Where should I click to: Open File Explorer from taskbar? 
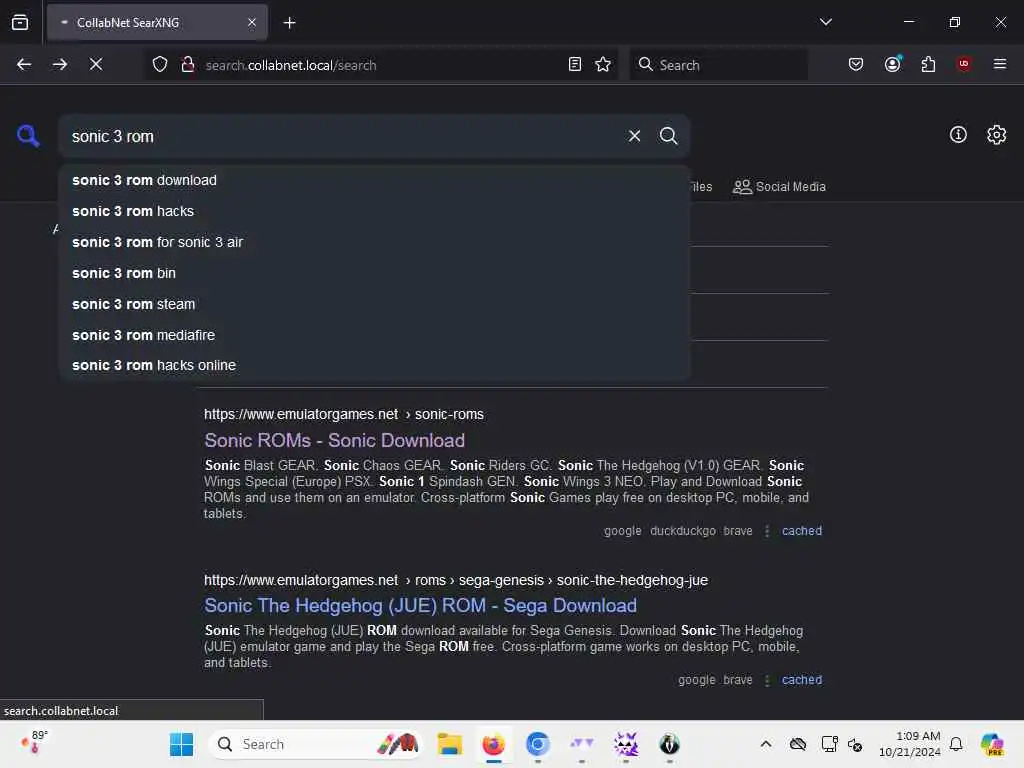(450, 744)
